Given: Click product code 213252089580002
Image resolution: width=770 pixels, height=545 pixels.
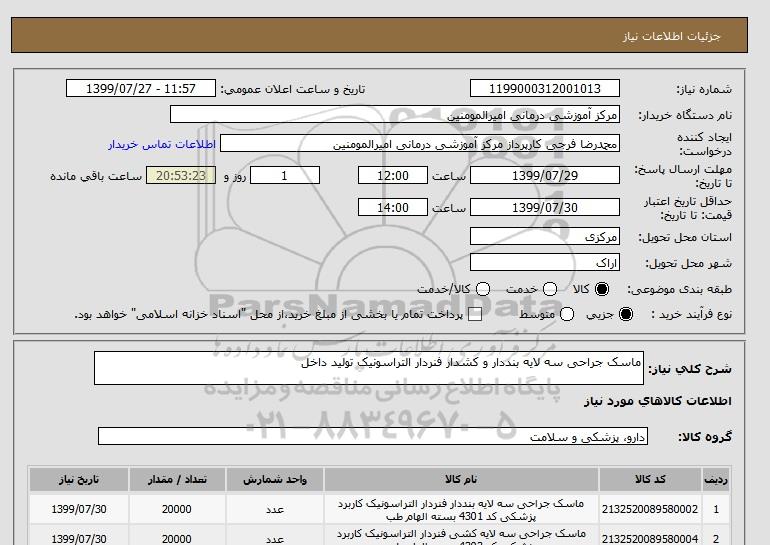Looking at the screenshot, I should pyautogui.click(x=650, y=509).
